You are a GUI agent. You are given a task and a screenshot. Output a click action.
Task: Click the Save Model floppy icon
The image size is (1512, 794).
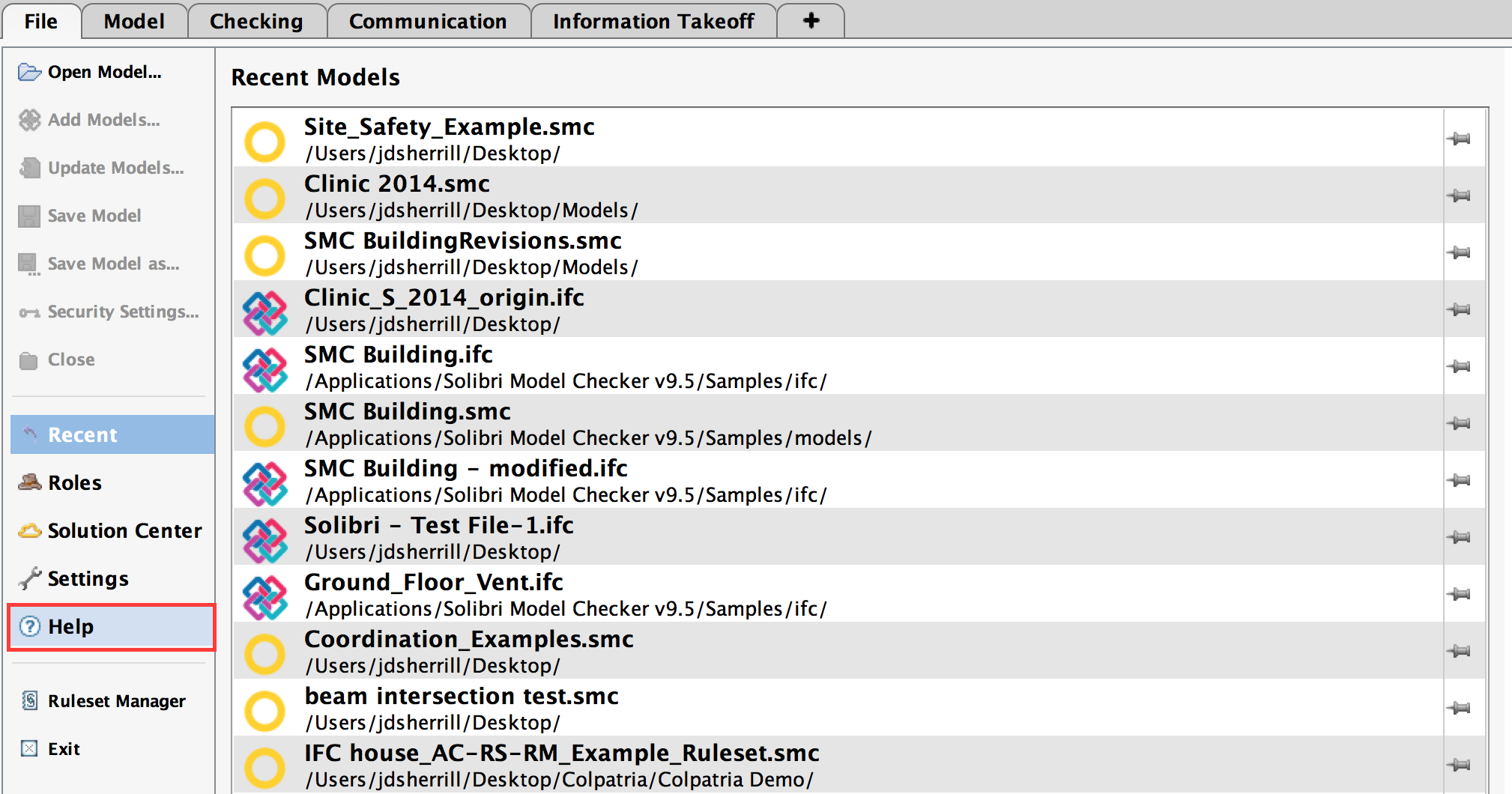(x=29, y=216)
